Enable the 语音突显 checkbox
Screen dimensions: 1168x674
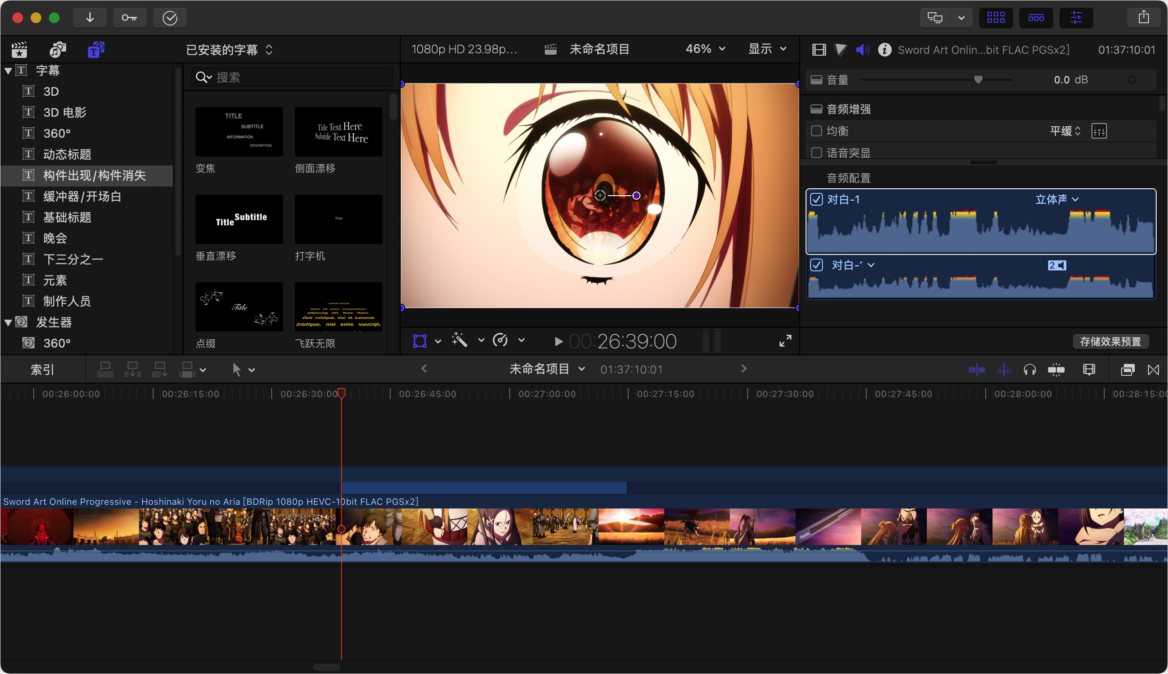pyautogui.click(x=816, y=153)
